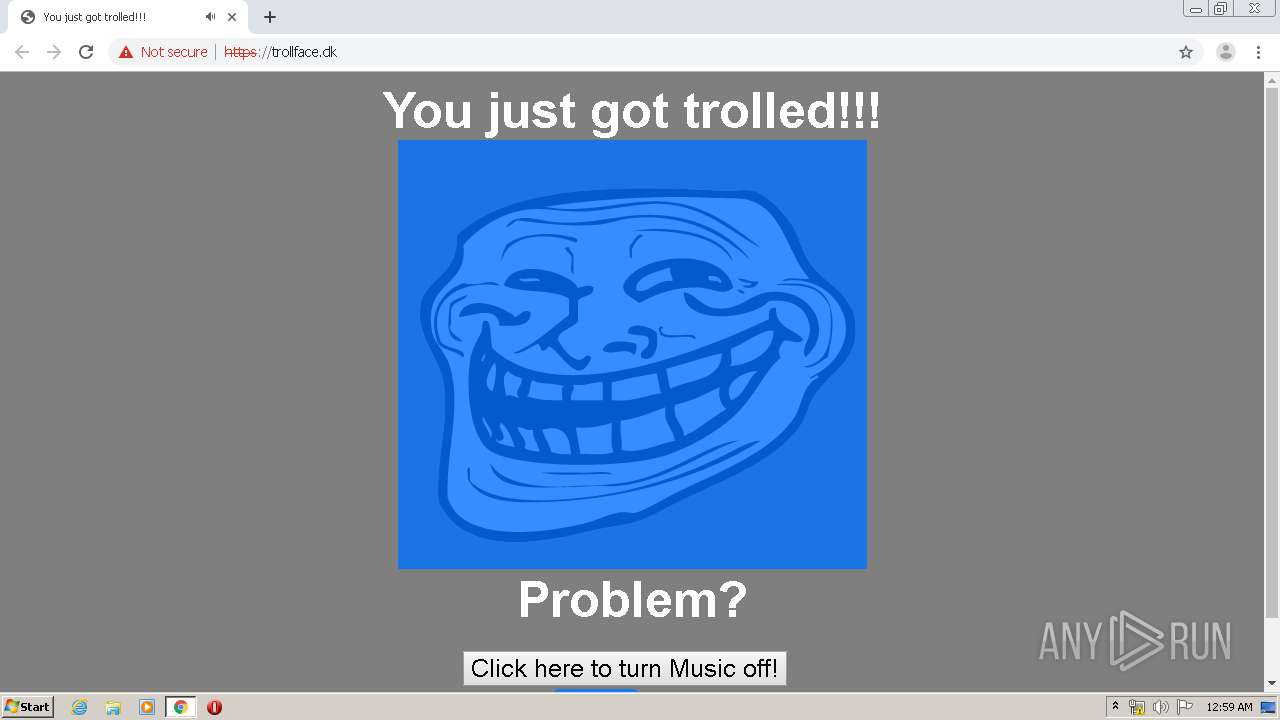1280x720 pixels.
Task: Open Windows Media Player taskbar icon
Action: [147, 707]
